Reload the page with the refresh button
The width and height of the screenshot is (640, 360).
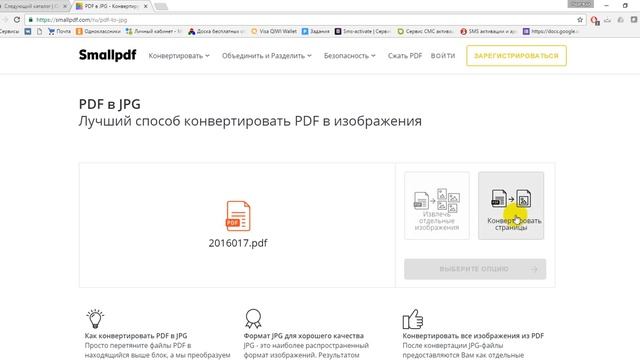point(17,20)
